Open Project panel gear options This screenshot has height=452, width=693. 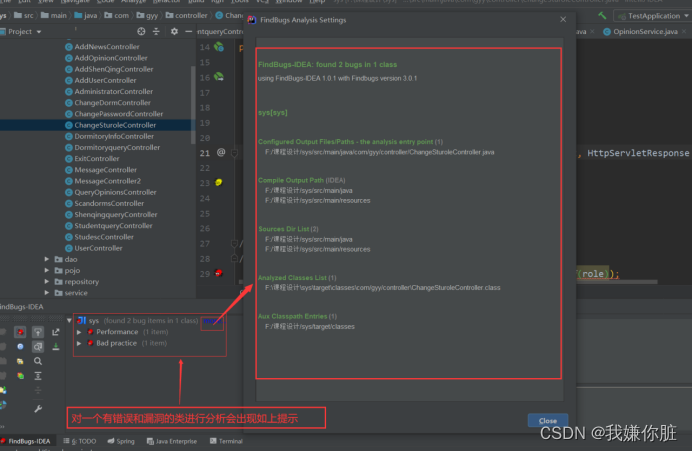coord(174,31)
